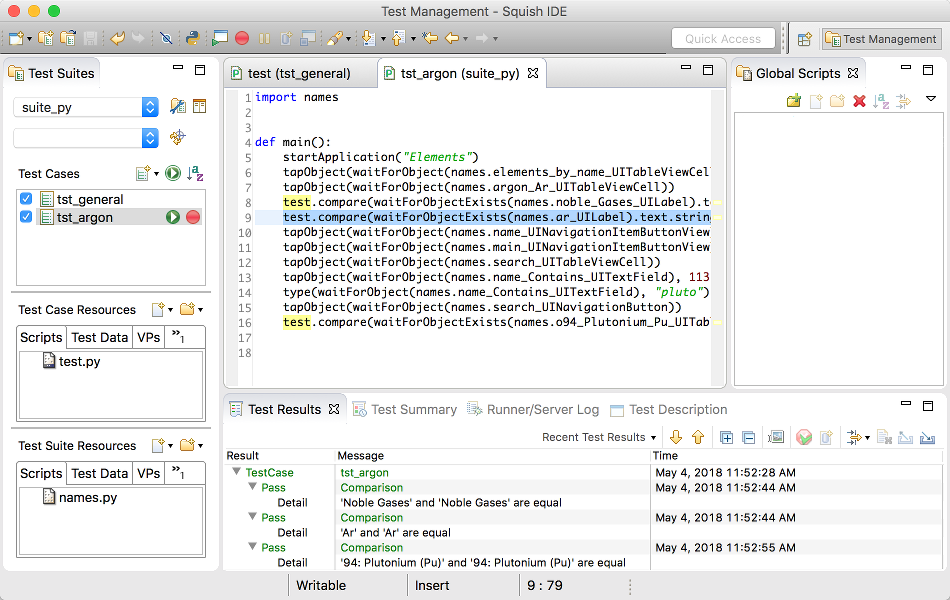Click the red Record button in main toolbar
Viewport: 950px width, 600px height.
242,39
